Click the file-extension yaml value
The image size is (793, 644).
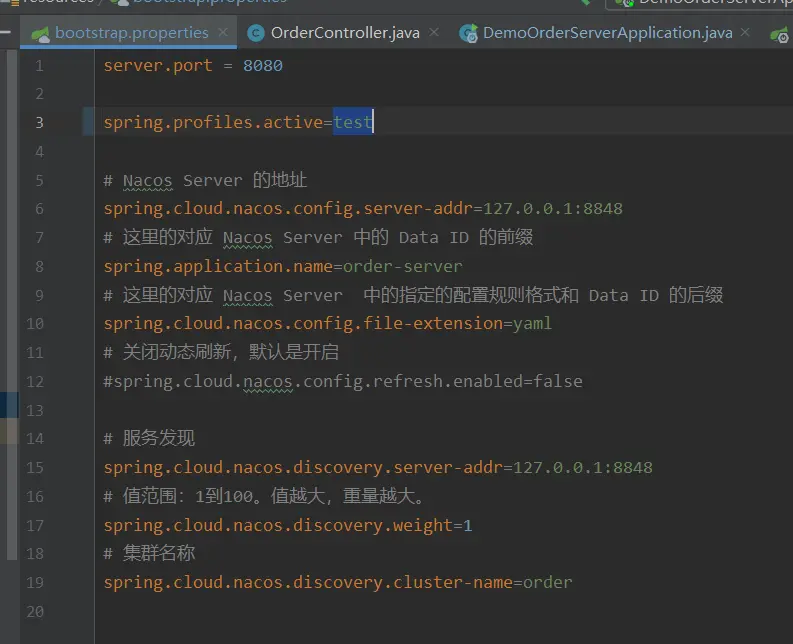pos(532,324)
